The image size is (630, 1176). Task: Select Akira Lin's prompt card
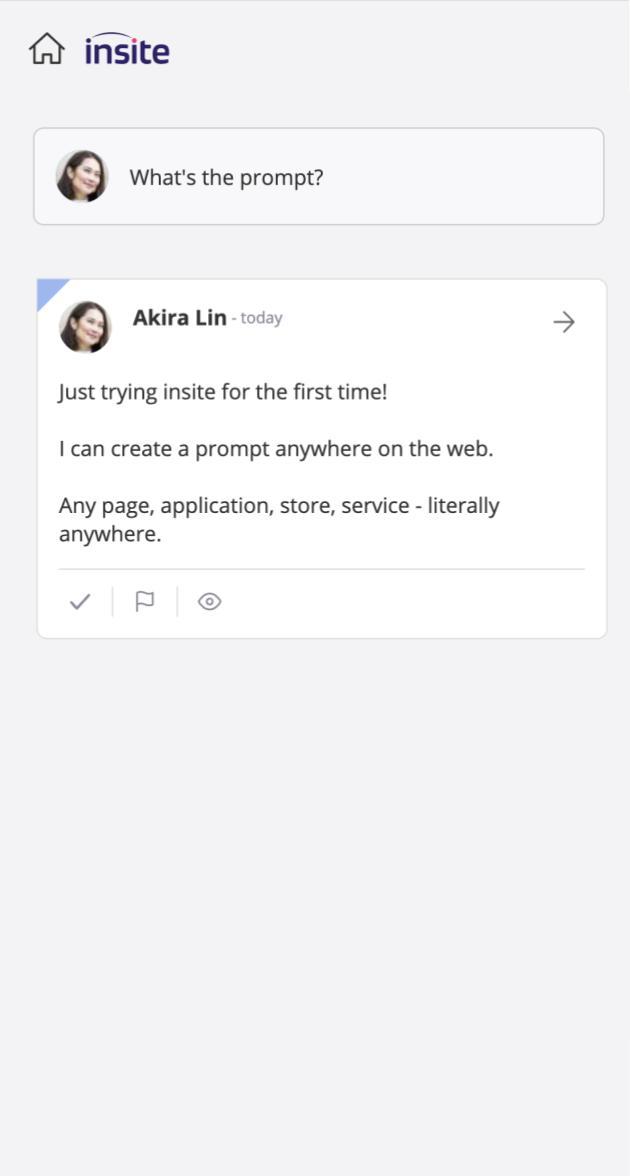click(320, 460)
